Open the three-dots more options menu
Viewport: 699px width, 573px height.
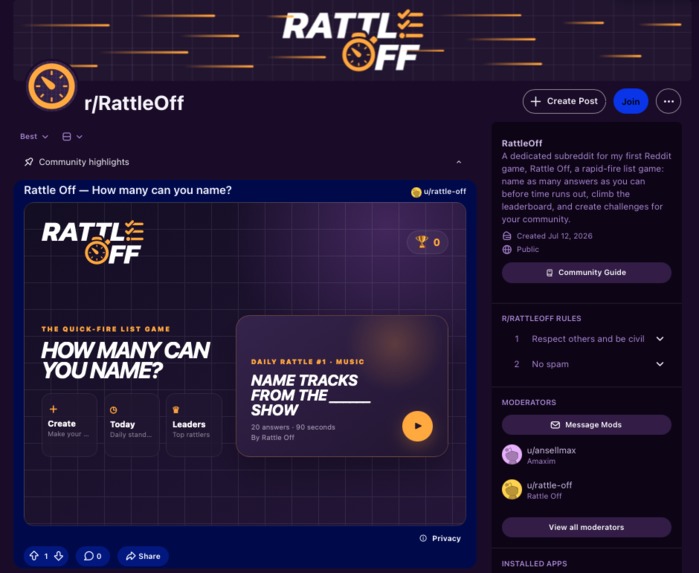pos(668,101)
